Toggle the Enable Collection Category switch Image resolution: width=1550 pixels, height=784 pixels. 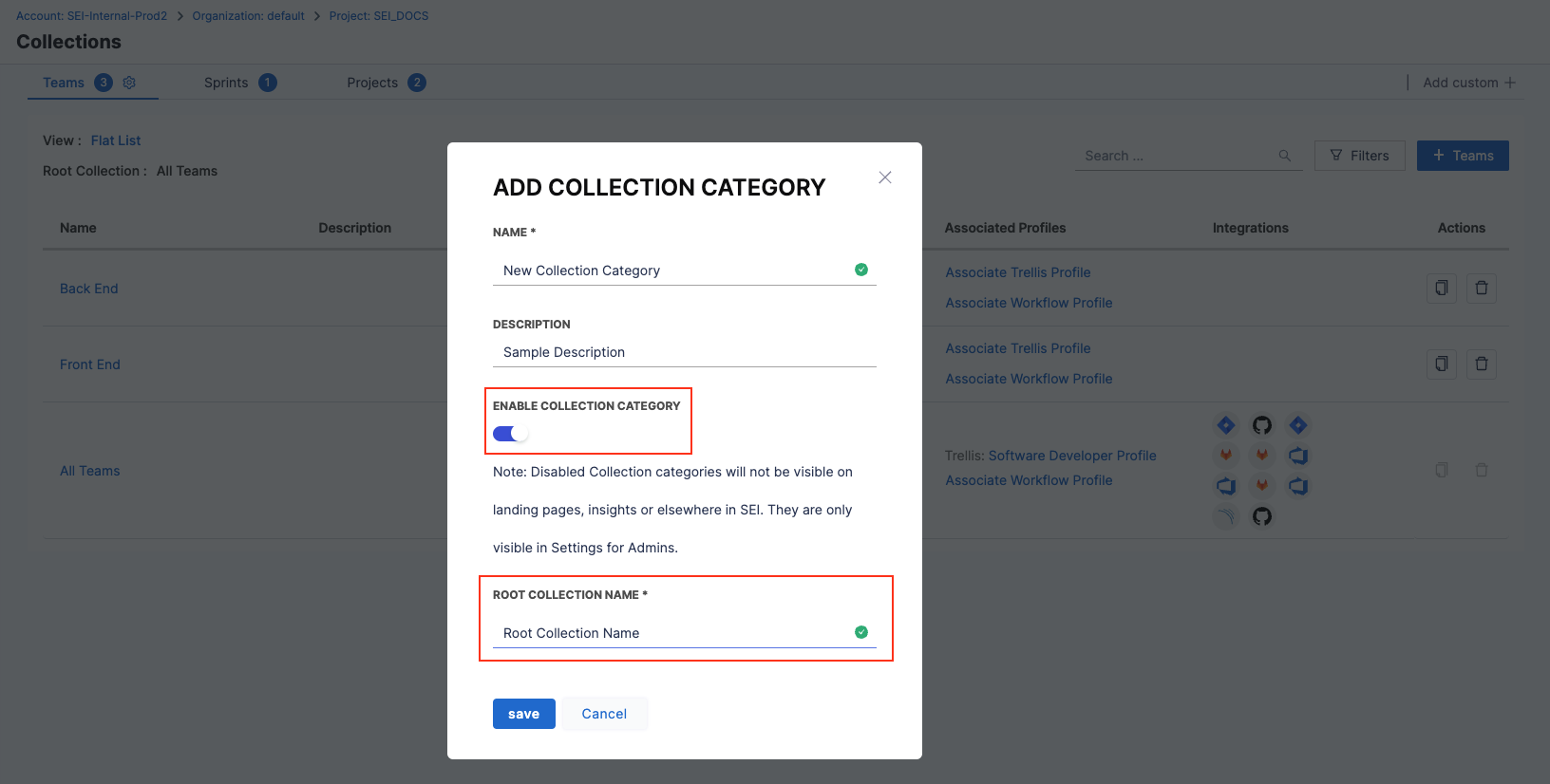tap(510, 434)
